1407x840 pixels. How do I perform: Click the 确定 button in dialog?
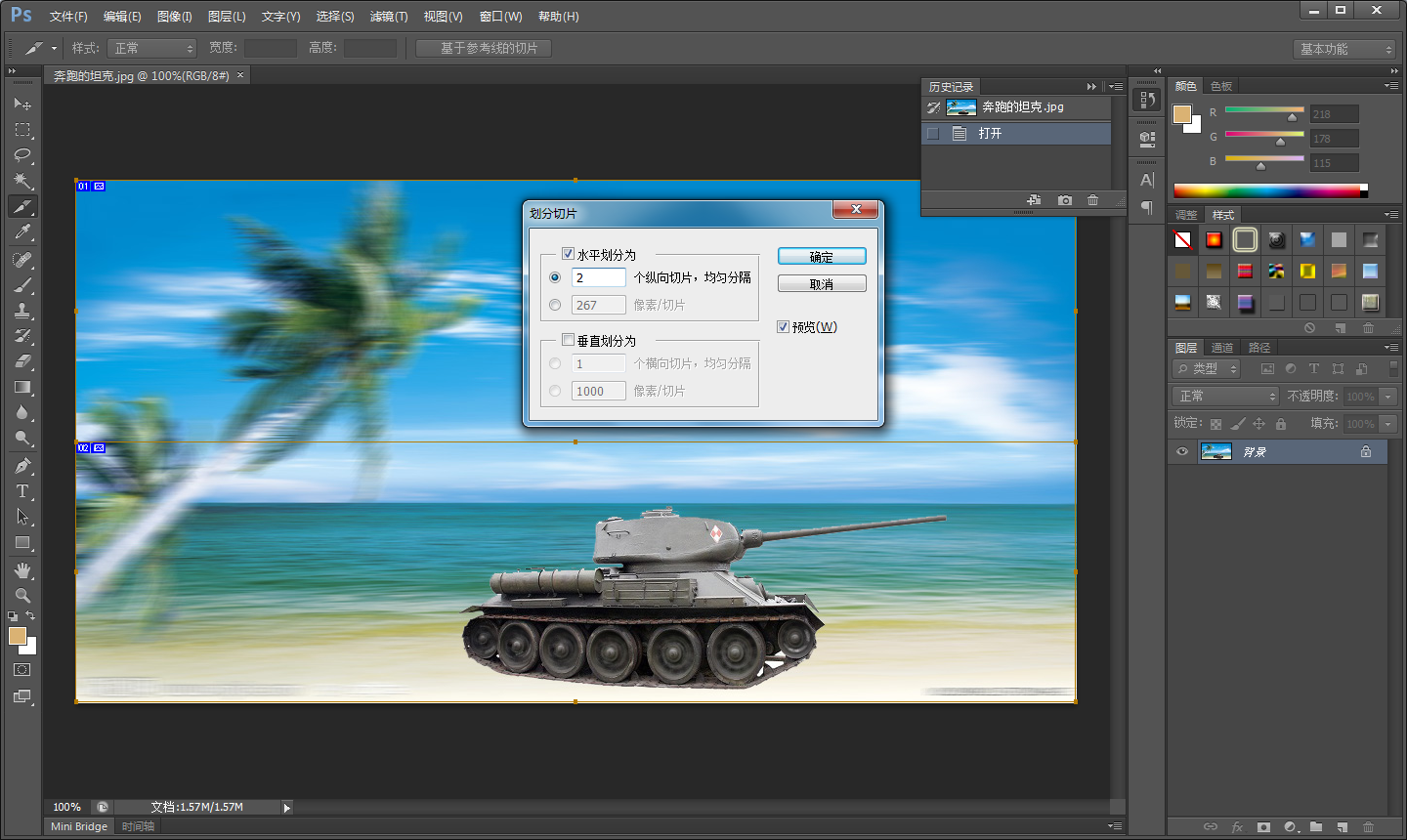(822, 256)
